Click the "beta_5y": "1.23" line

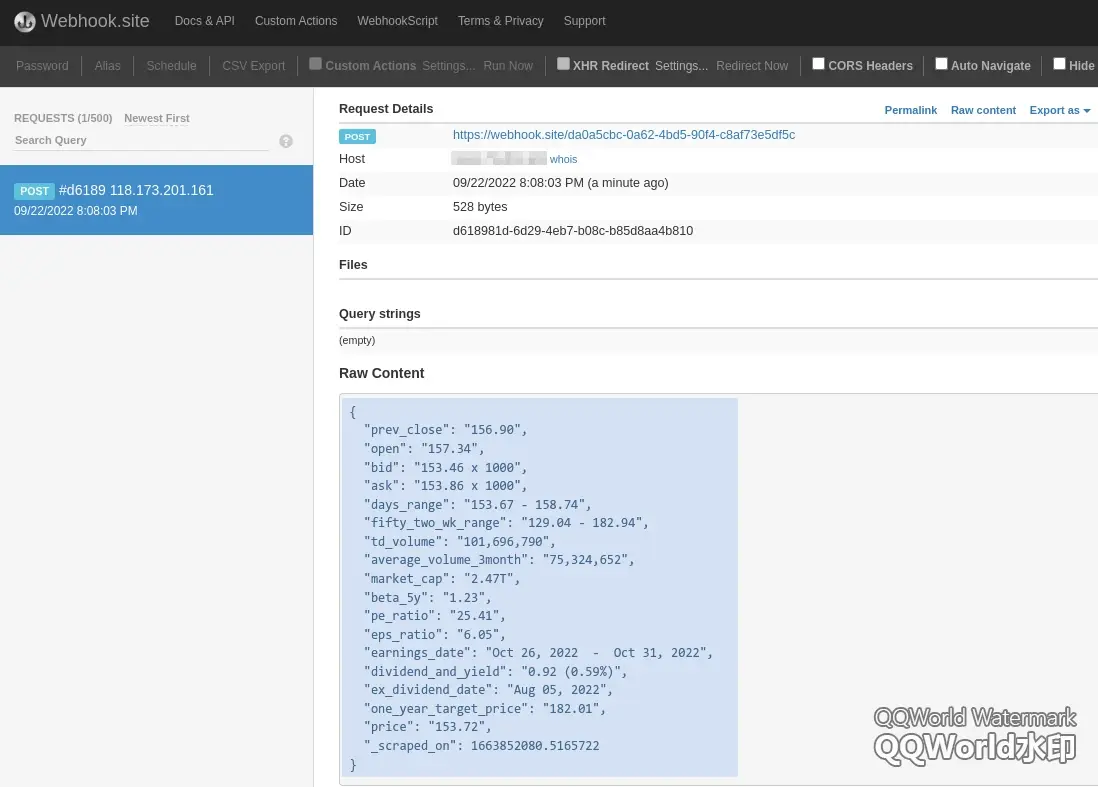coord(427,597)
